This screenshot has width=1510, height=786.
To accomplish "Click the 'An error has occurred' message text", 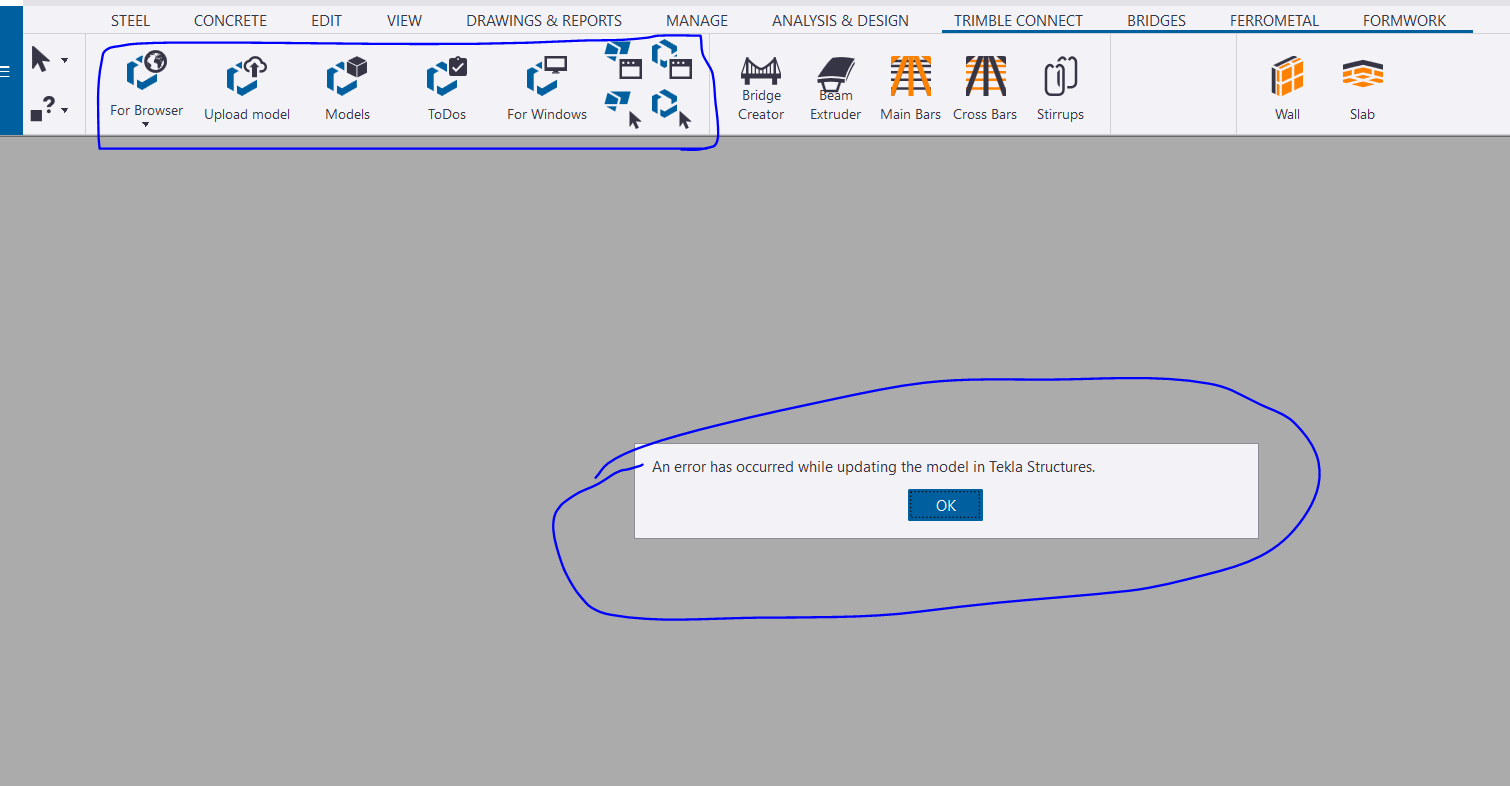I will tap(874, 466).
